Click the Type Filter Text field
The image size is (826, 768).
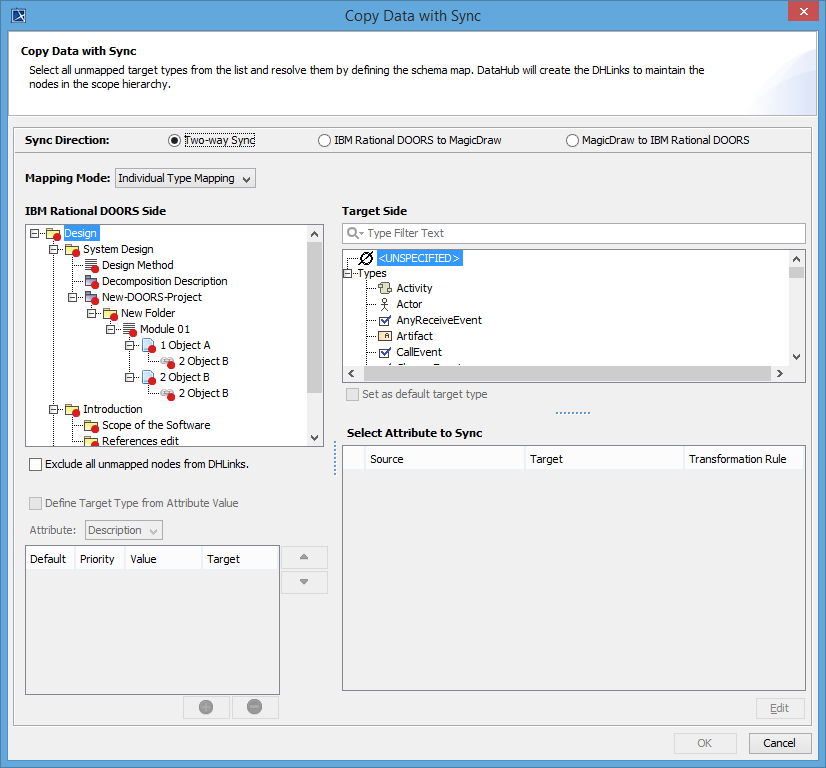pyautogui.click(x=580, y=233)
